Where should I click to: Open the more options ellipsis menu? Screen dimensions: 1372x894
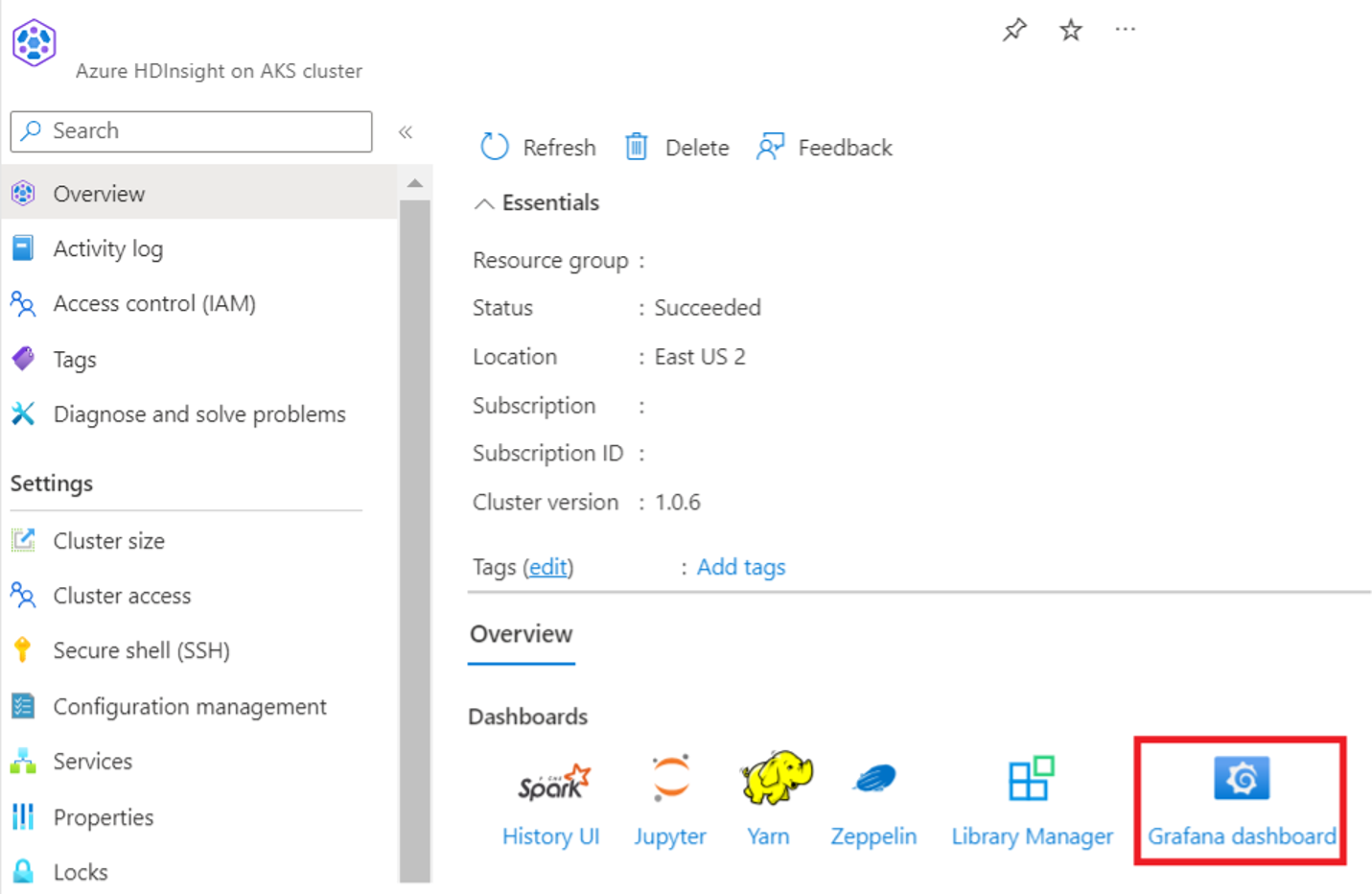(1125, 30)
